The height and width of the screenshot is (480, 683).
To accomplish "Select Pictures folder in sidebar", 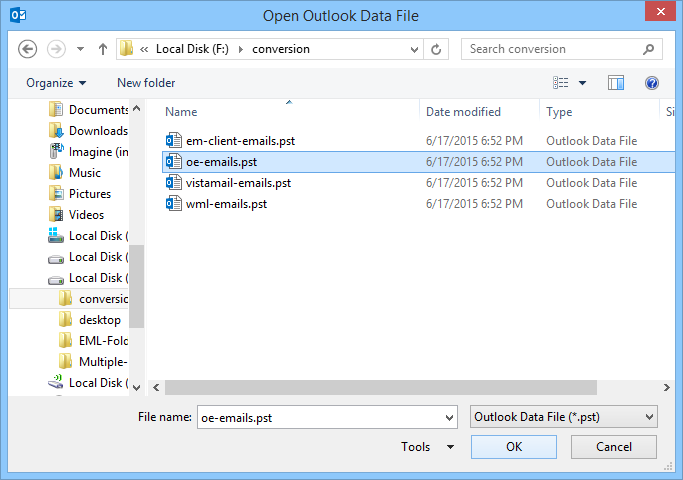I will (80, 193).
